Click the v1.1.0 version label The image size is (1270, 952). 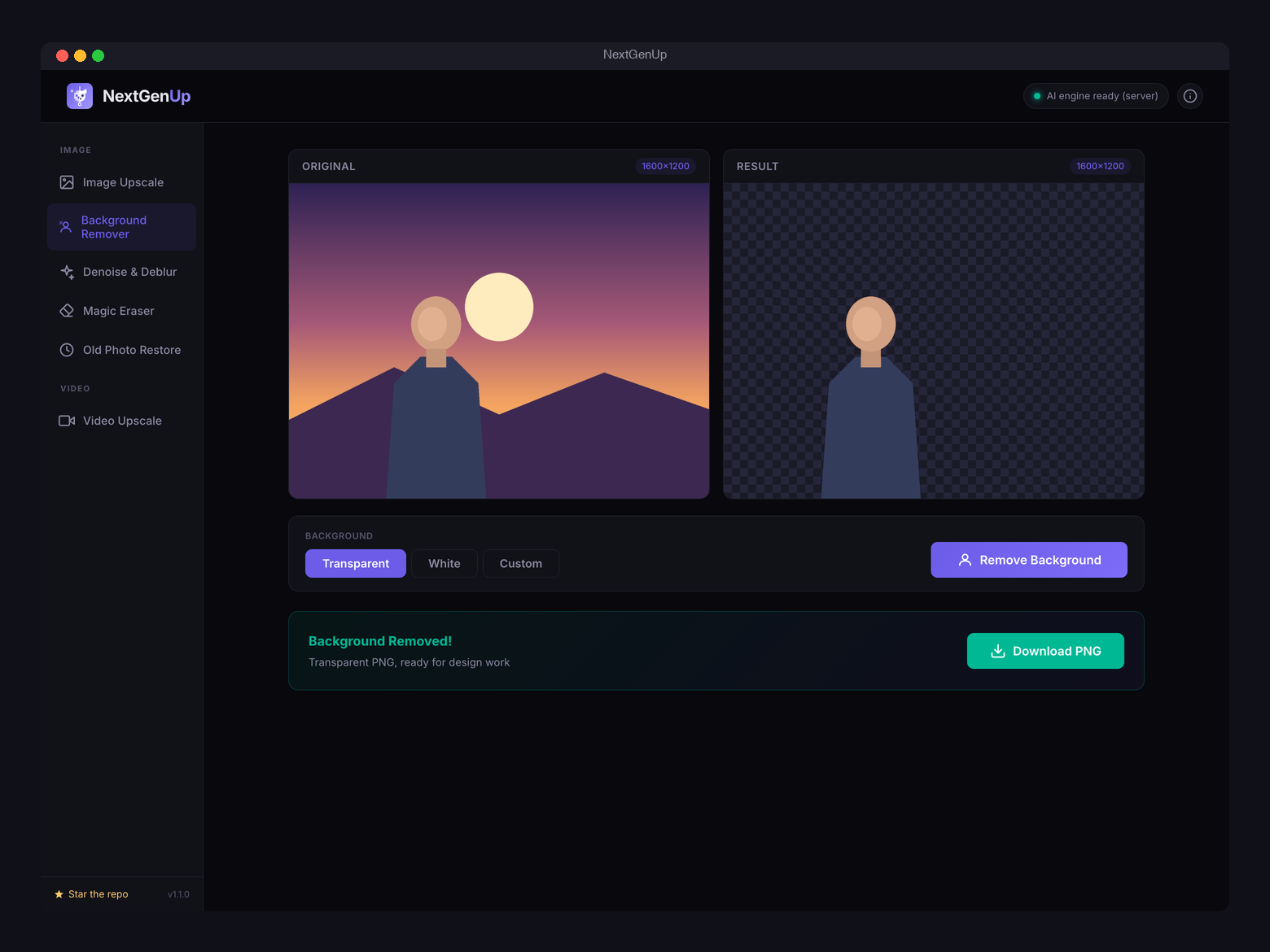click(178, 894)
